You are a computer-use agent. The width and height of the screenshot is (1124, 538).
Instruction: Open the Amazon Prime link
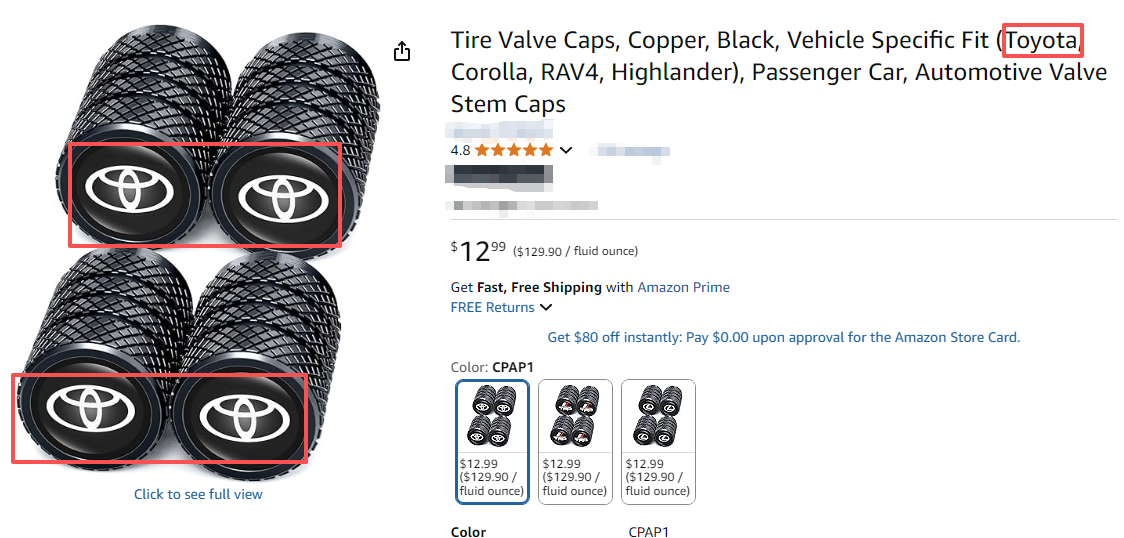(x=683, y=287)
